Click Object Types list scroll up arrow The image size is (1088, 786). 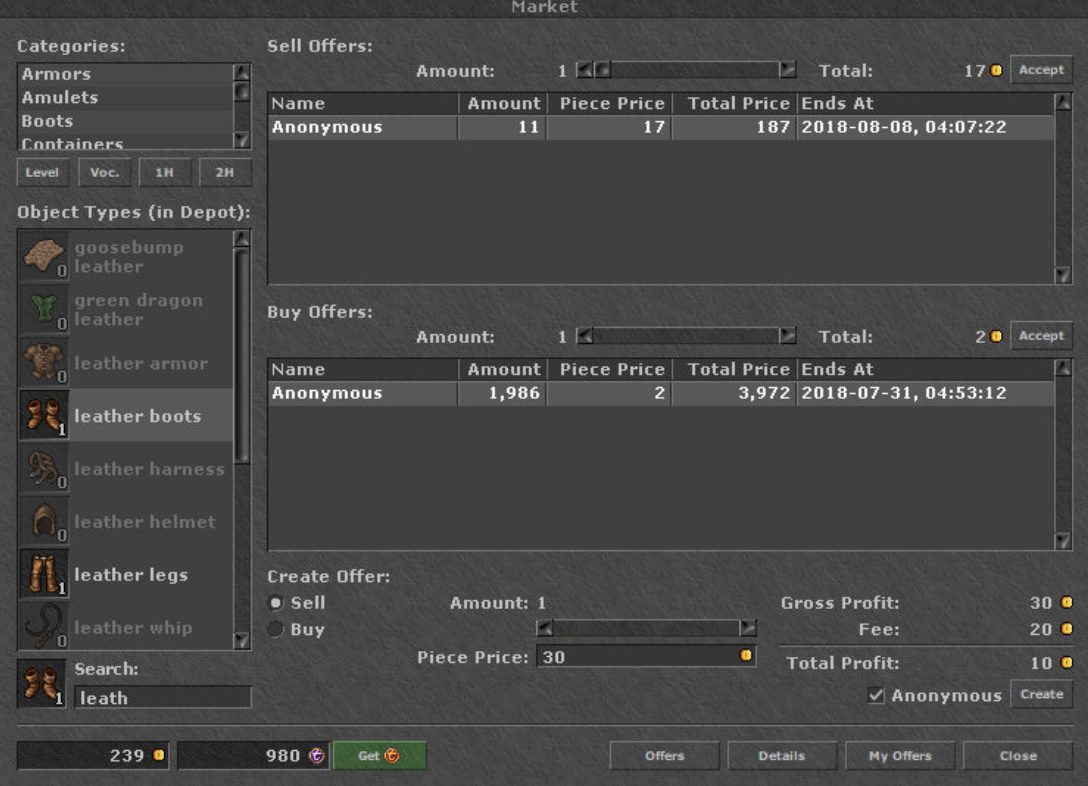[x=241, y=239]
